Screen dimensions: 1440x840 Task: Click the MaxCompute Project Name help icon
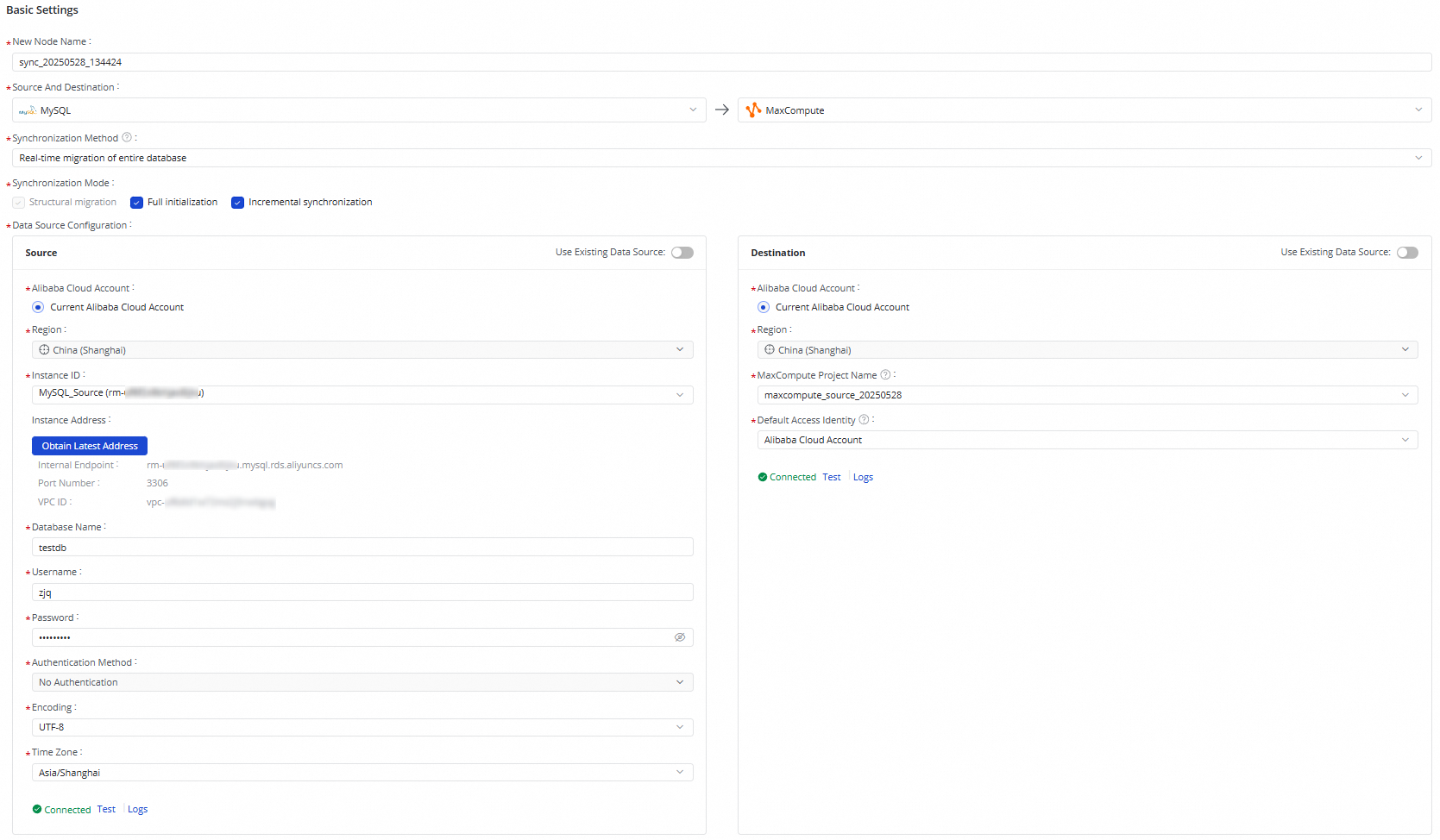[885, 374]
